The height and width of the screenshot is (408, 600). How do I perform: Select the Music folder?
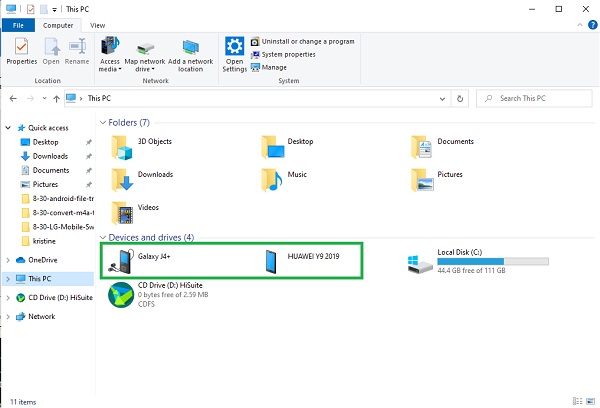click(284, 180)
